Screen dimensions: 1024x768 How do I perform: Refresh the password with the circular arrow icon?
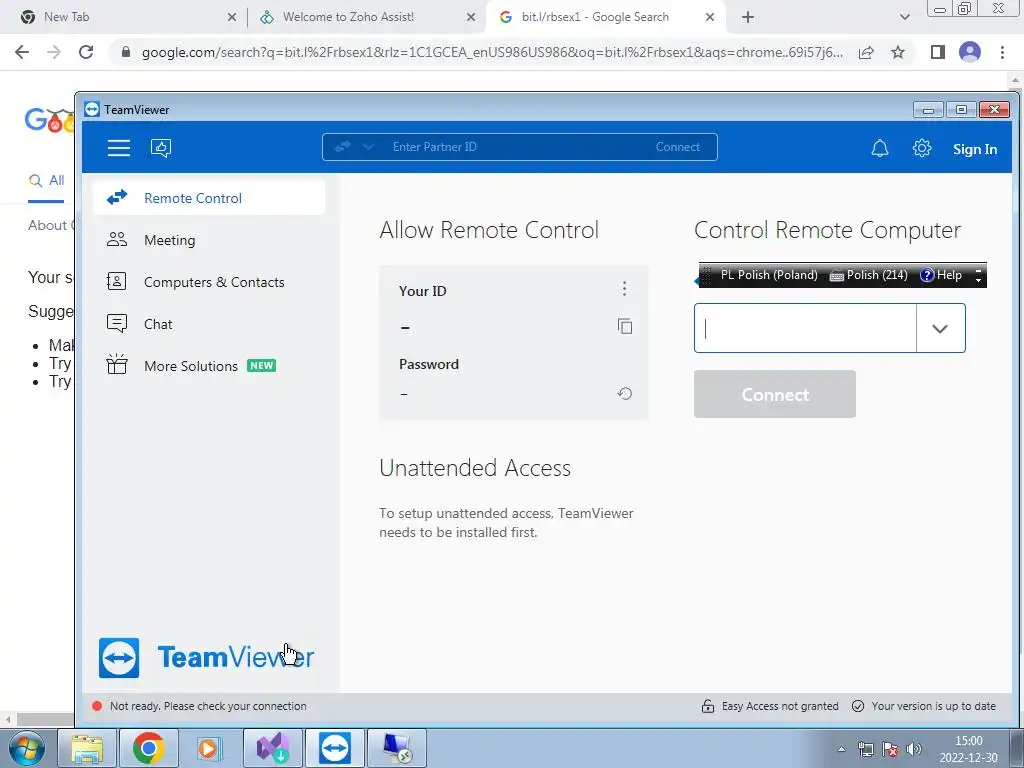coord(624,393)
